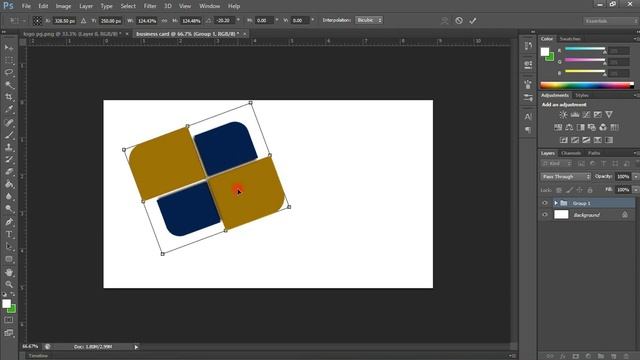Select the Dodge tool
This screenshot has width=640, height=360.
(9, 209)
